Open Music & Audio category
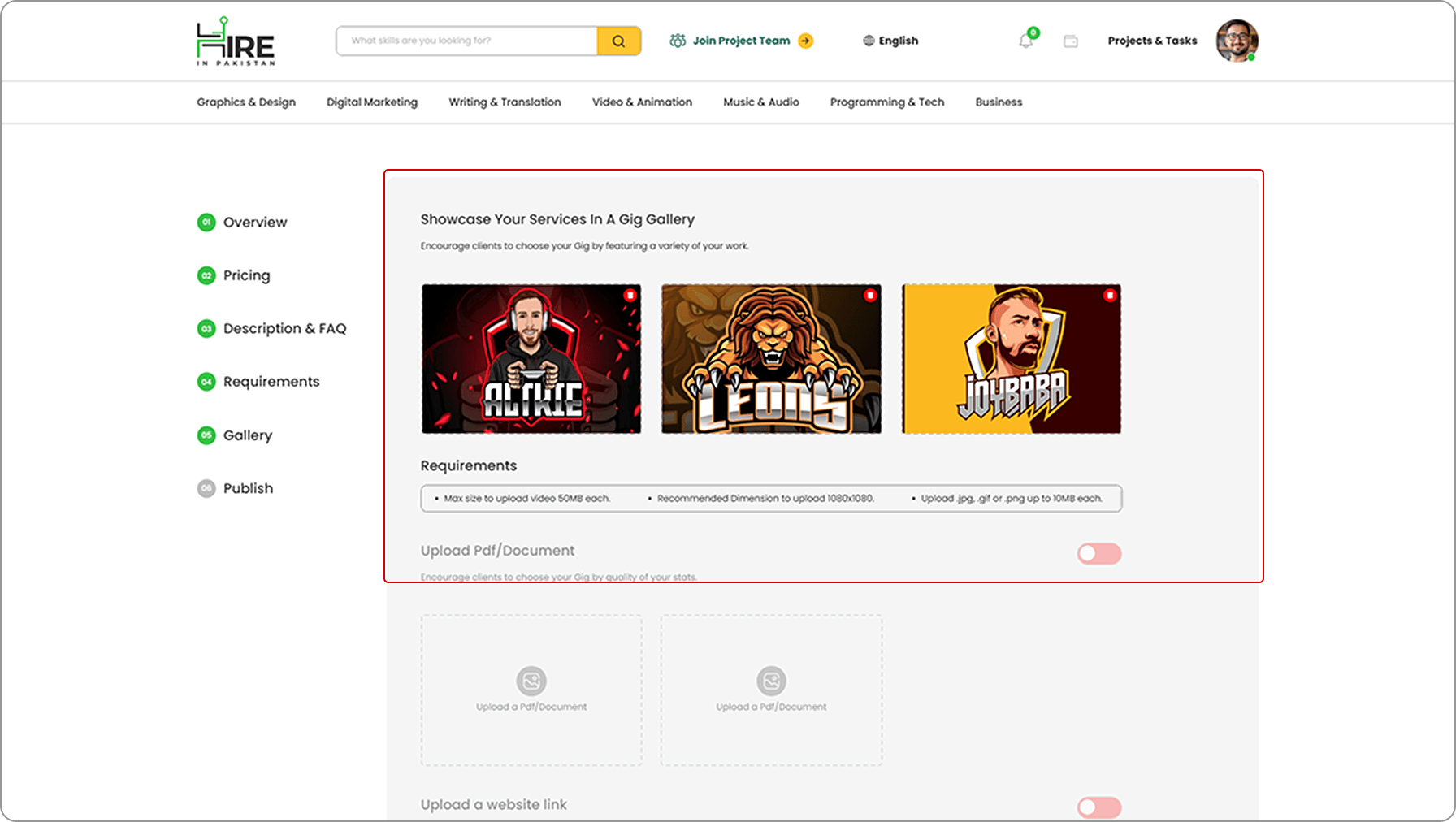The width and height of the screenshot is (1456, 822). pyautogui.click(x=761, y=102)
